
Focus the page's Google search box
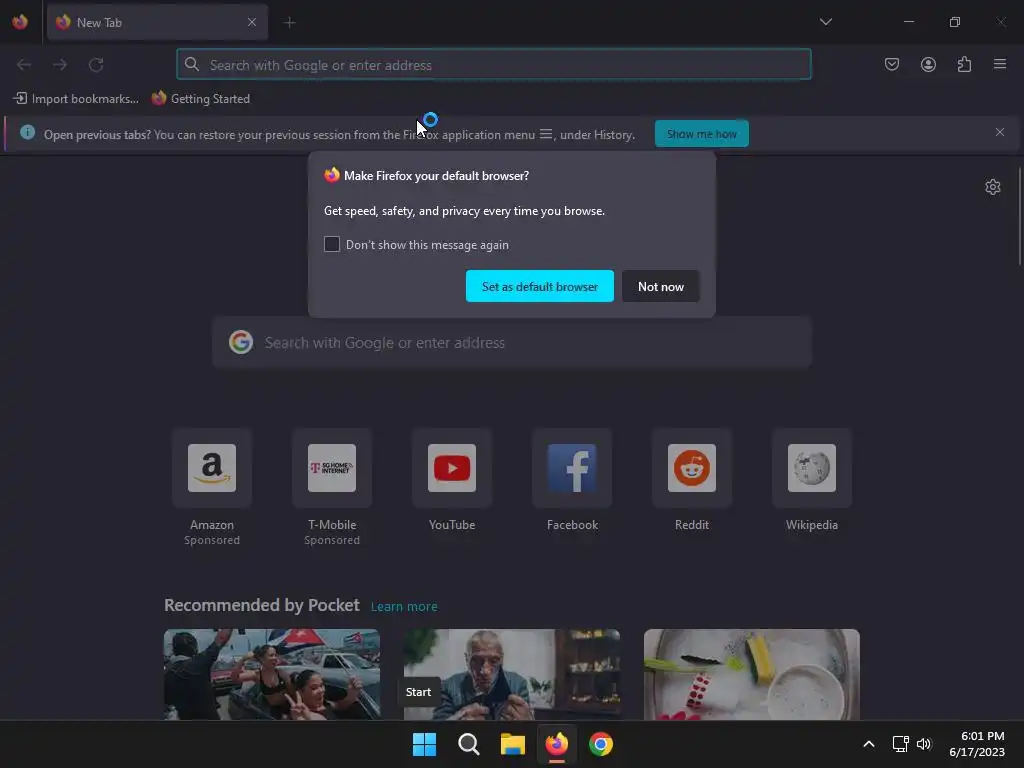(512, 342)
